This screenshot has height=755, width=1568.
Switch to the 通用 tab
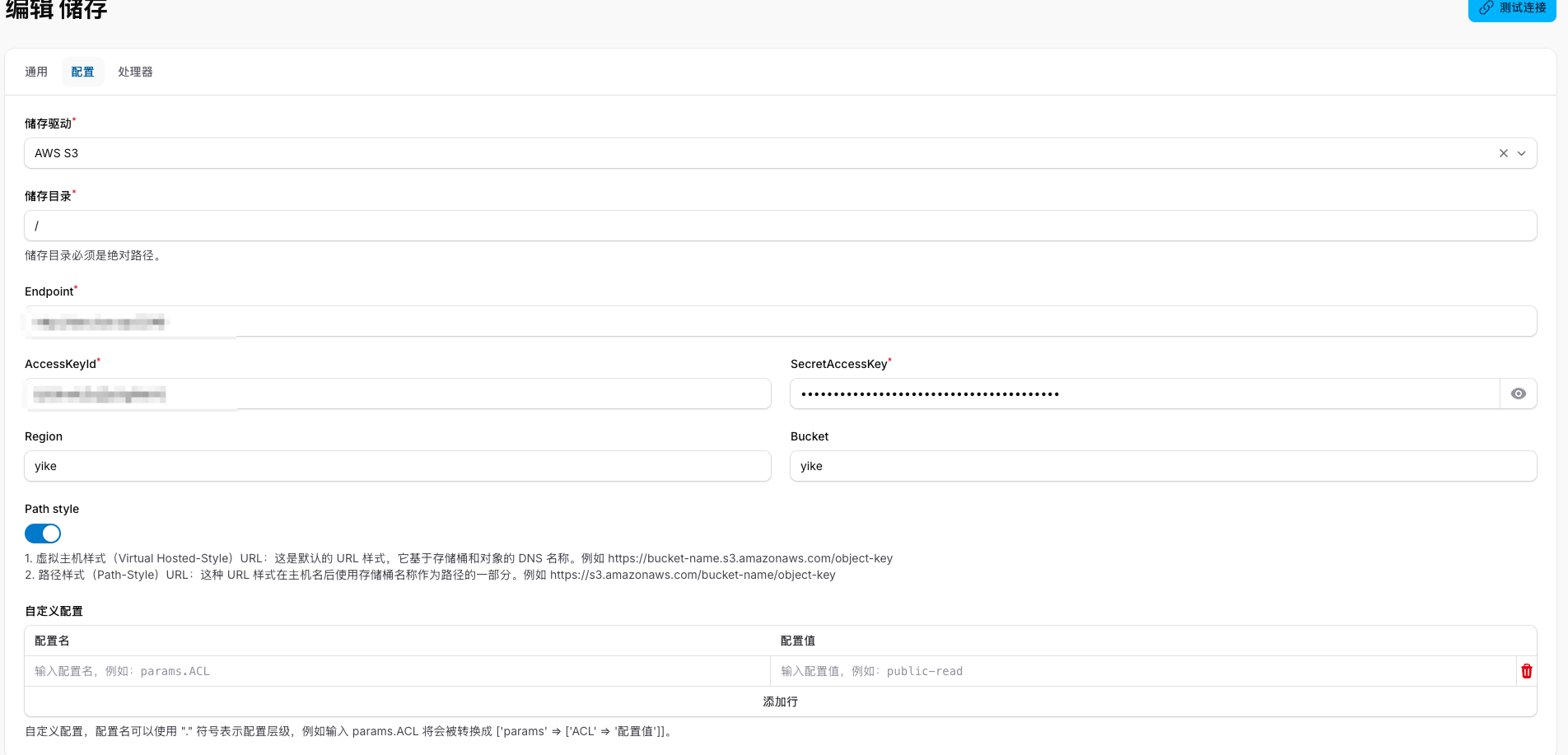(x=36, y=72)
